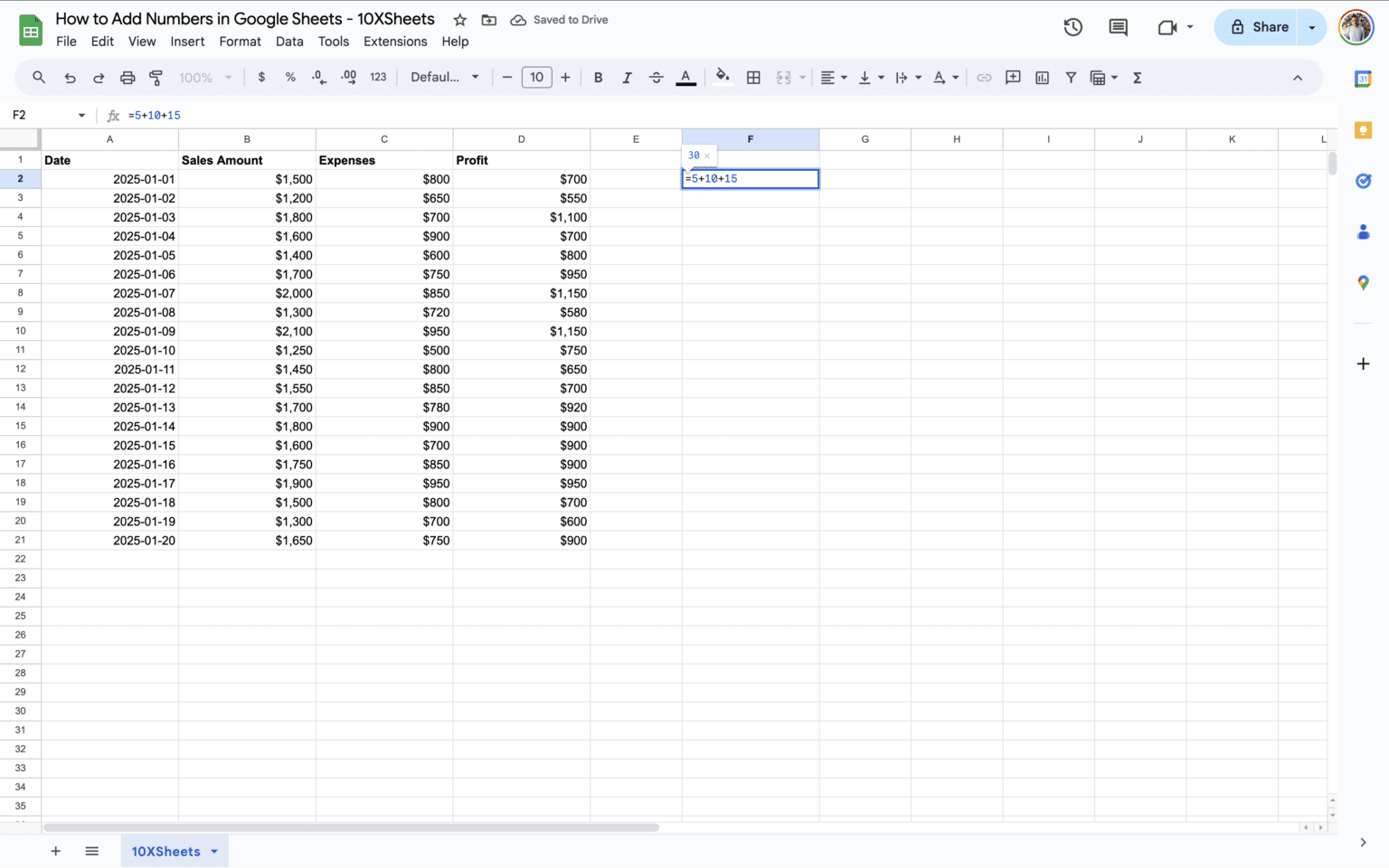Open the Functions (Σ) menu
This screenshot has height=868, width=1389.
pyautogui.click(x=1137, y=77)
